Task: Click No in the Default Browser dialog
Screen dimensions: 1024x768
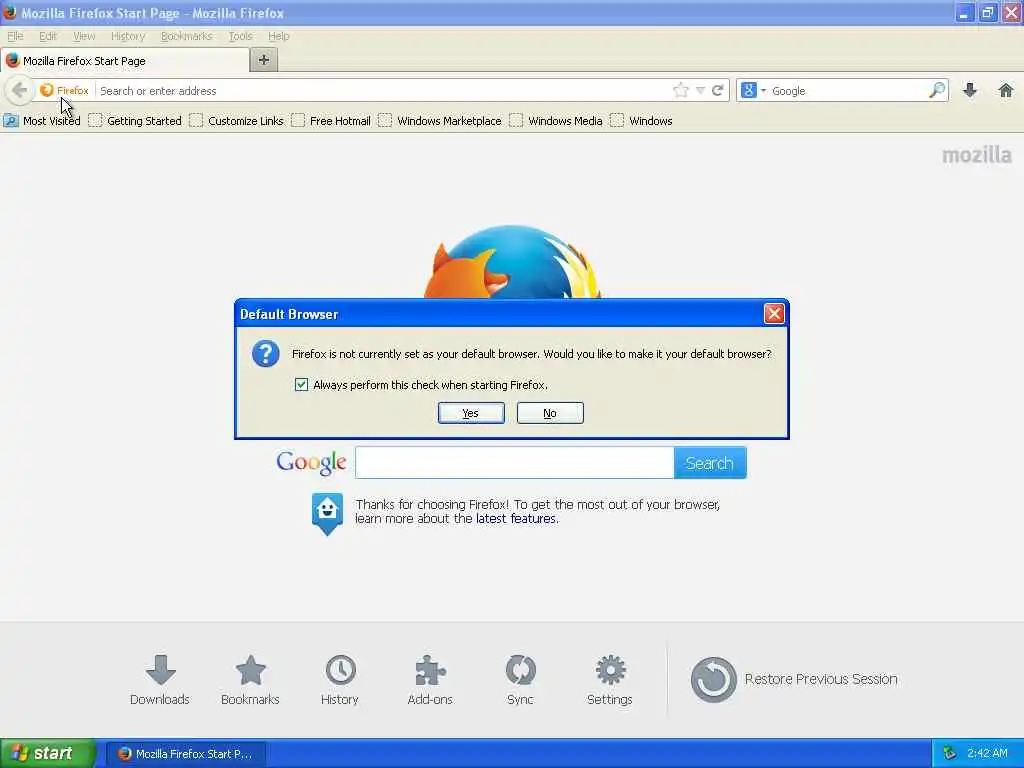Action: 550,413
